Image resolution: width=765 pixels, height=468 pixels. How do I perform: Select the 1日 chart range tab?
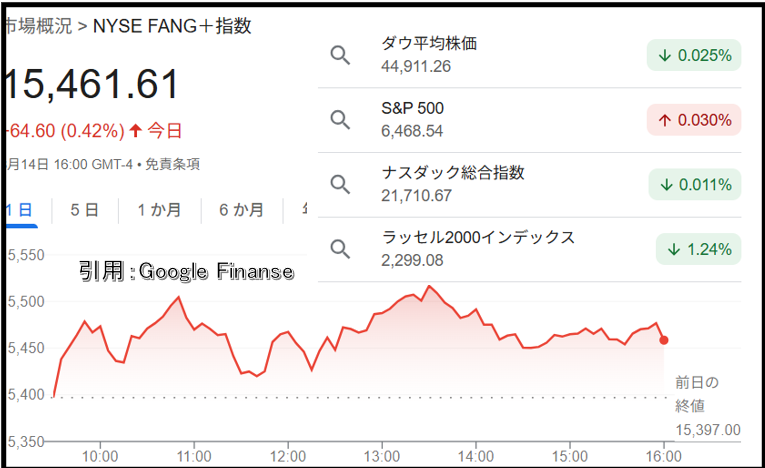(20, 210)
